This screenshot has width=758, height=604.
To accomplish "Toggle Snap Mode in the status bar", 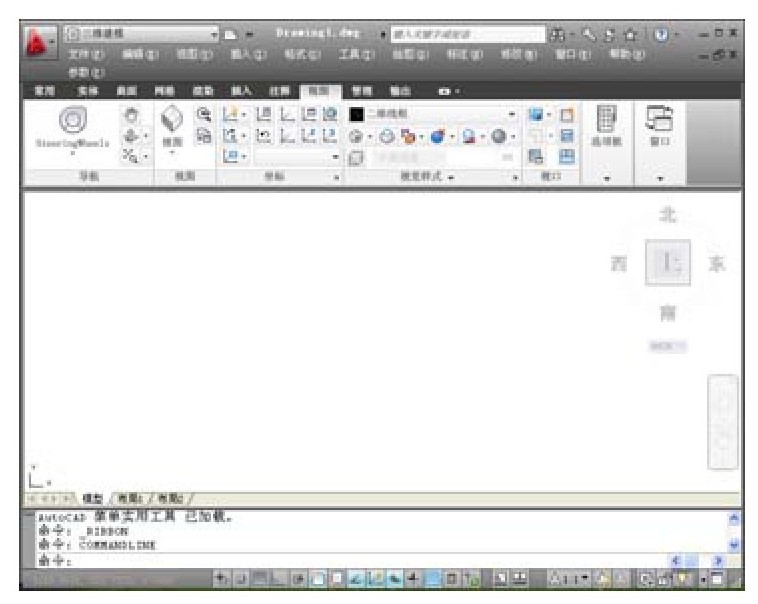I will (x=240, y=578).
